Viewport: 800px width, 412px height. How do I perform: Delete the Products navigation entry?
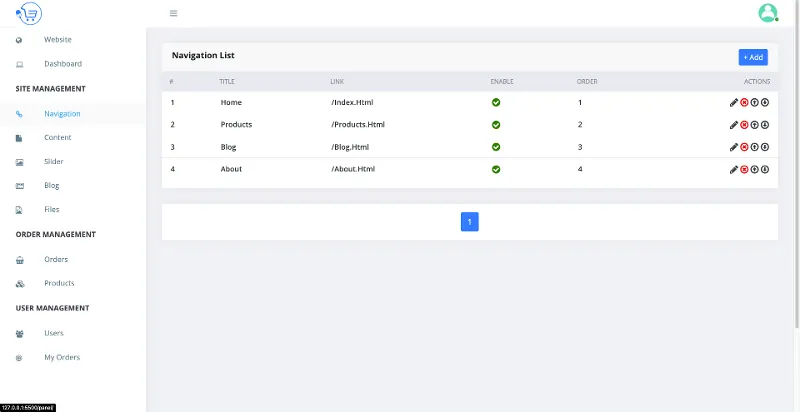(744, 125)
